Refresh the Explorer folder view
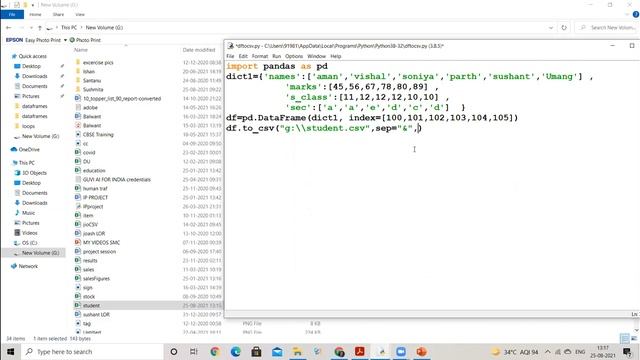 click(x=564, y=28)
